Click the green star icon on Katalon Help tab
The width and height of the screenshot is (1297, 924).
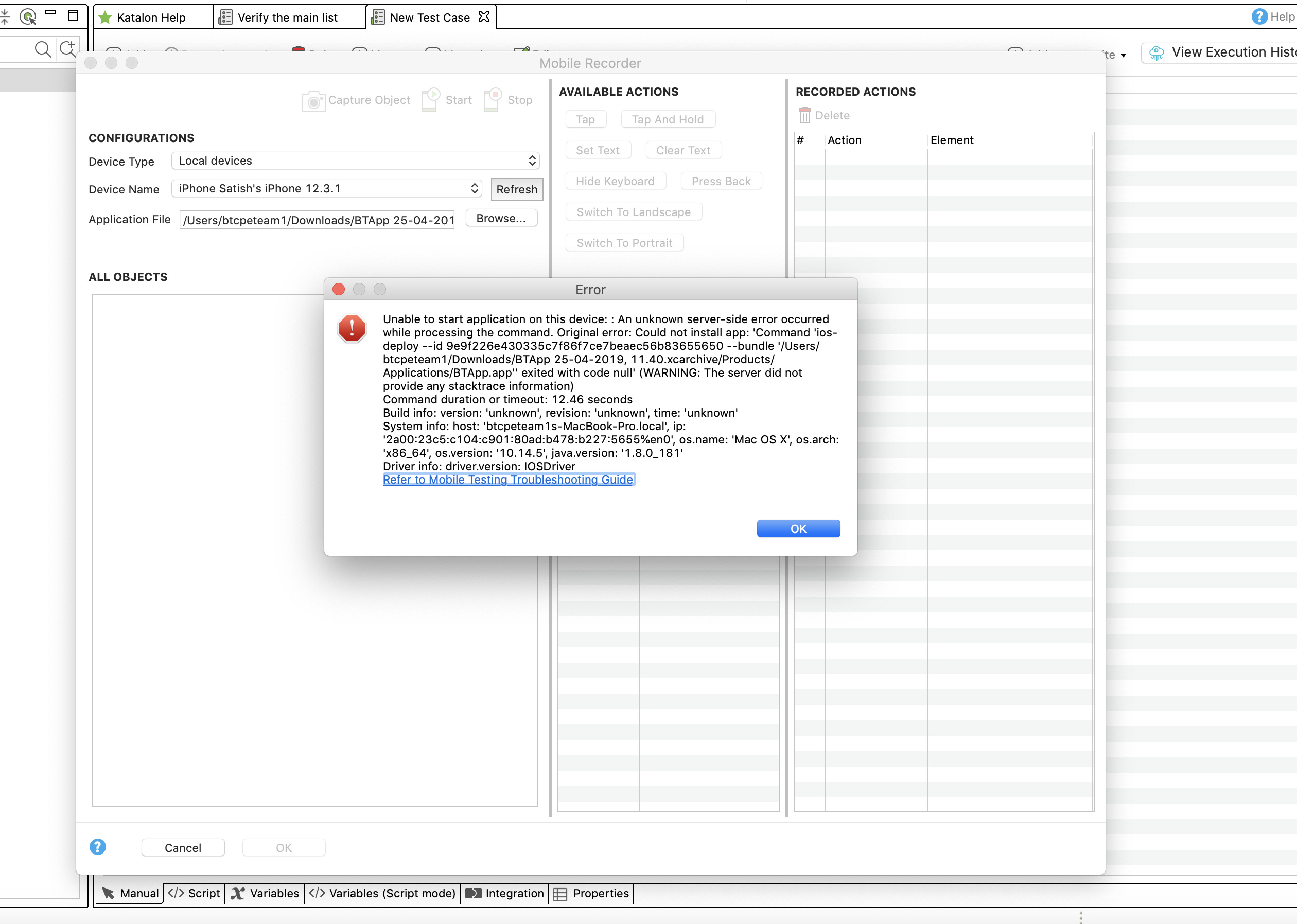[x=104, y=17]
